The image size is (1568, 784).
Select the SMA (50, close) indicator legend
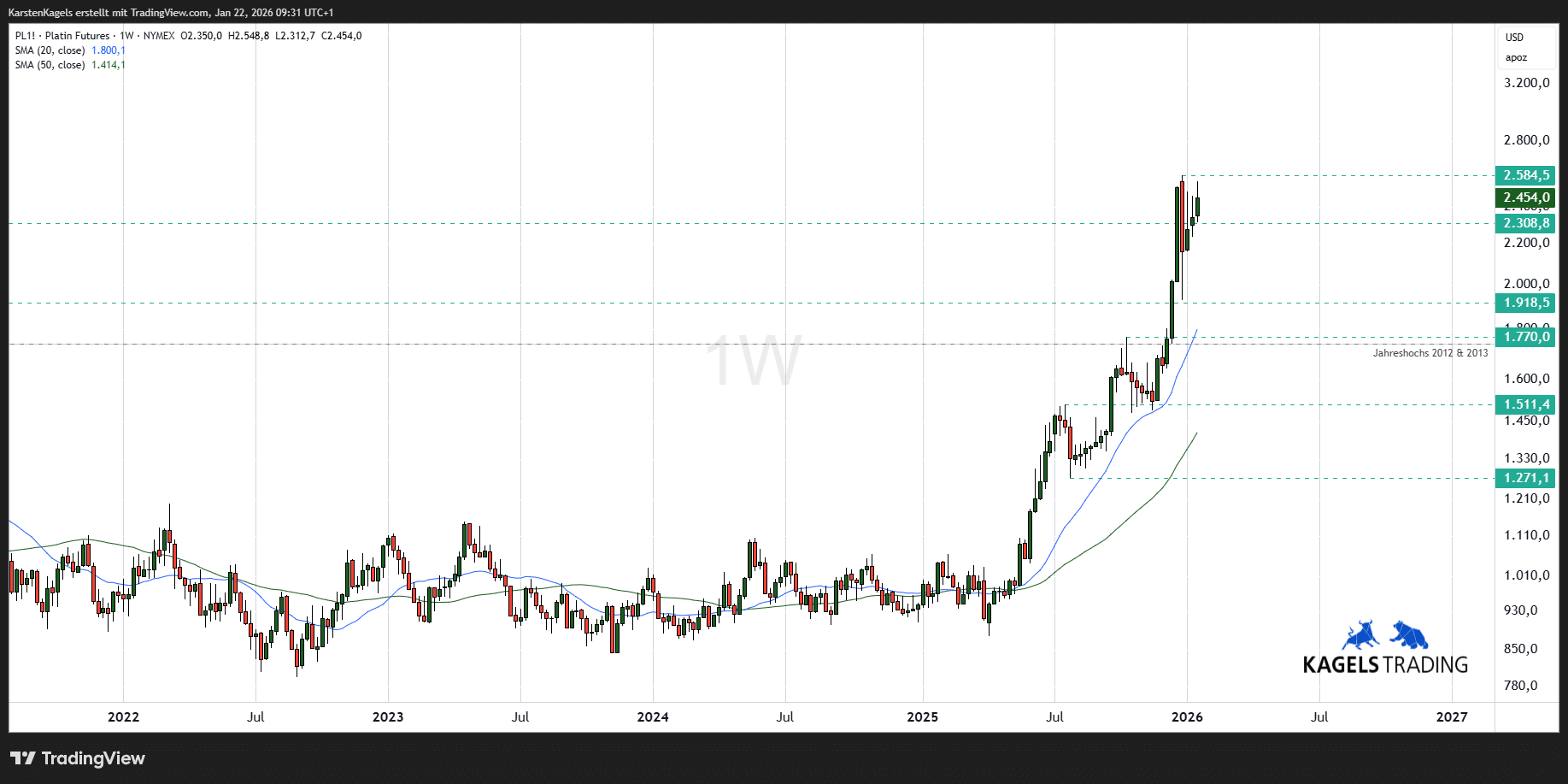click(x=50, y=65)
